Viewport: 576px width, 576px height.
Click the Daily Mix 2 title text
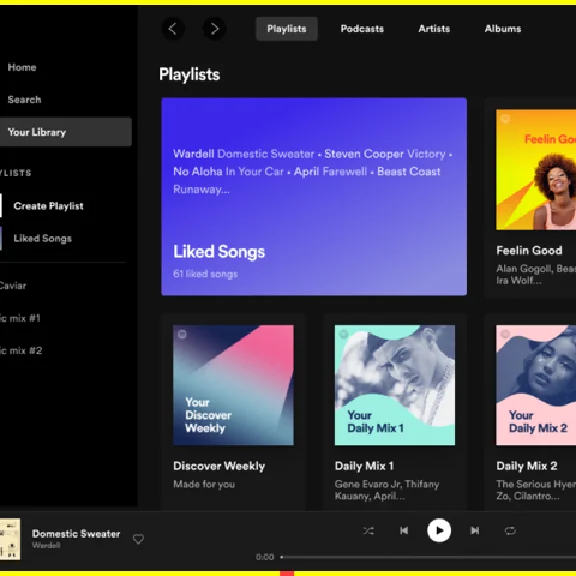click(527, 466)
